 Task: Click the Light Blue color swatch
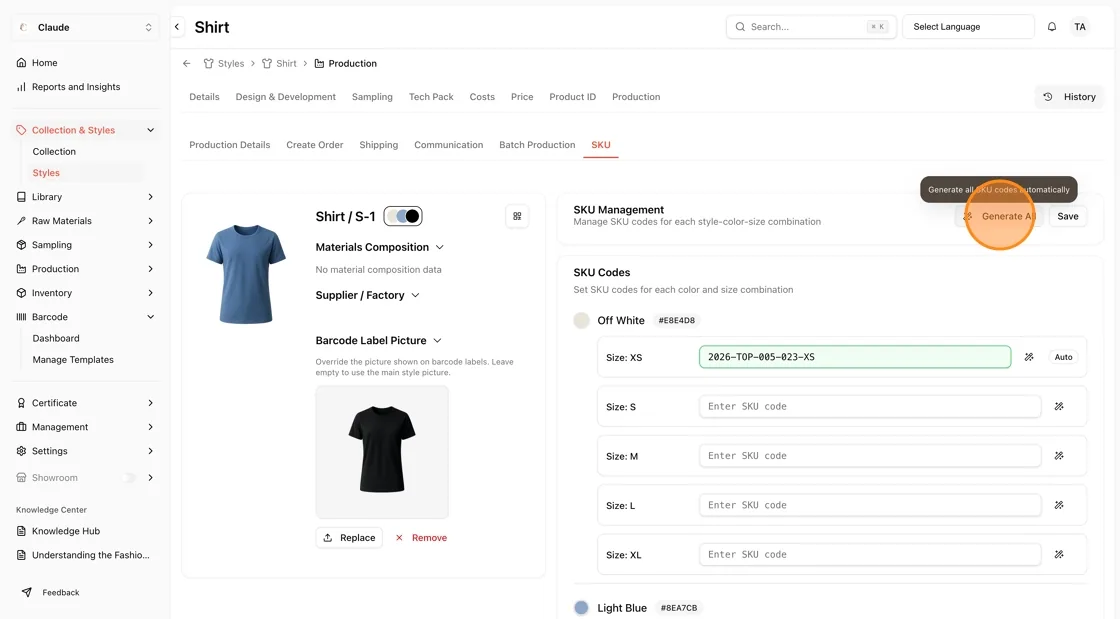581,608
